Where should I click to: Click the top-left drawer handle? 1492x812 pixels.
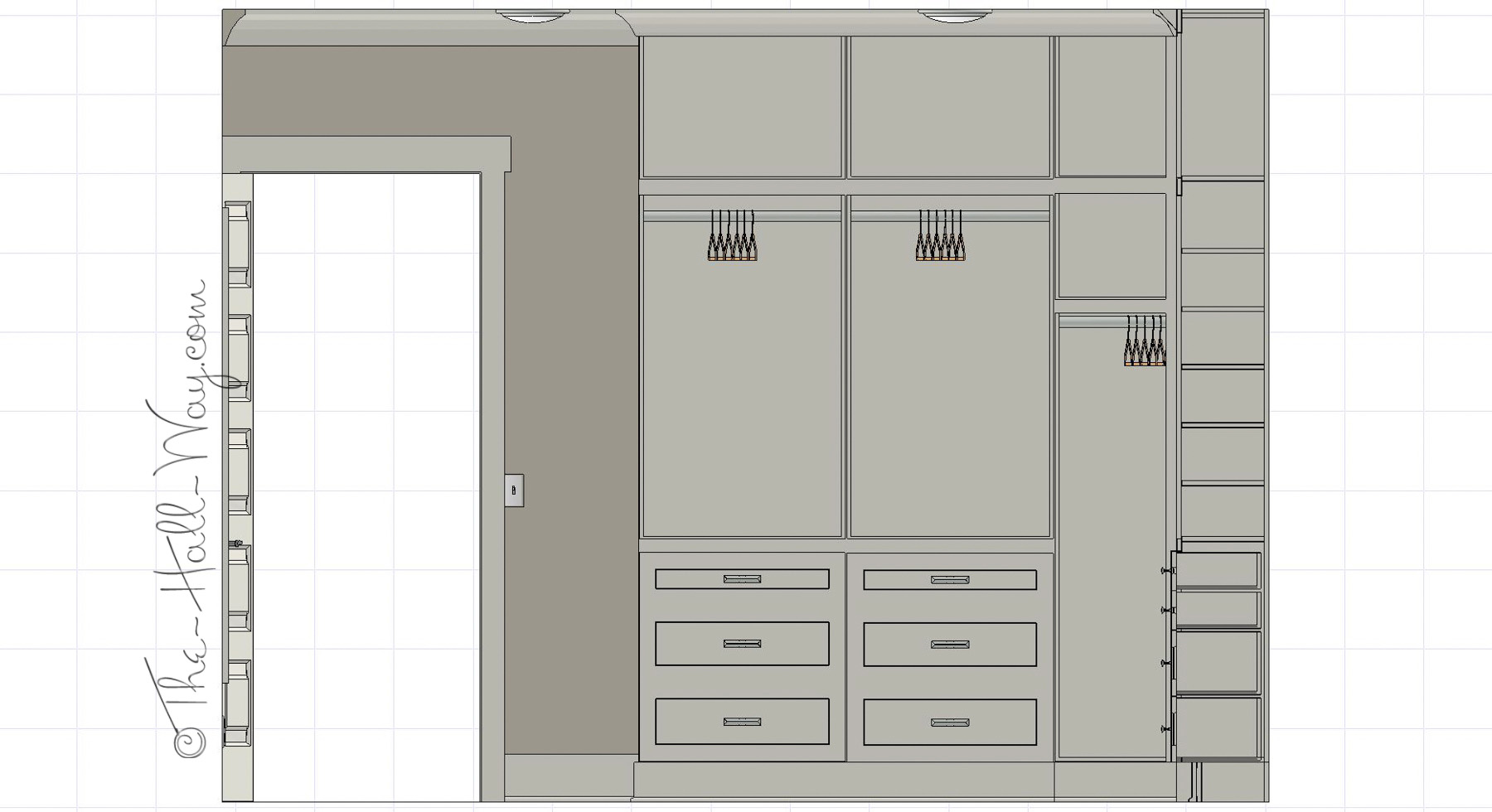click(x=742, y=579)
